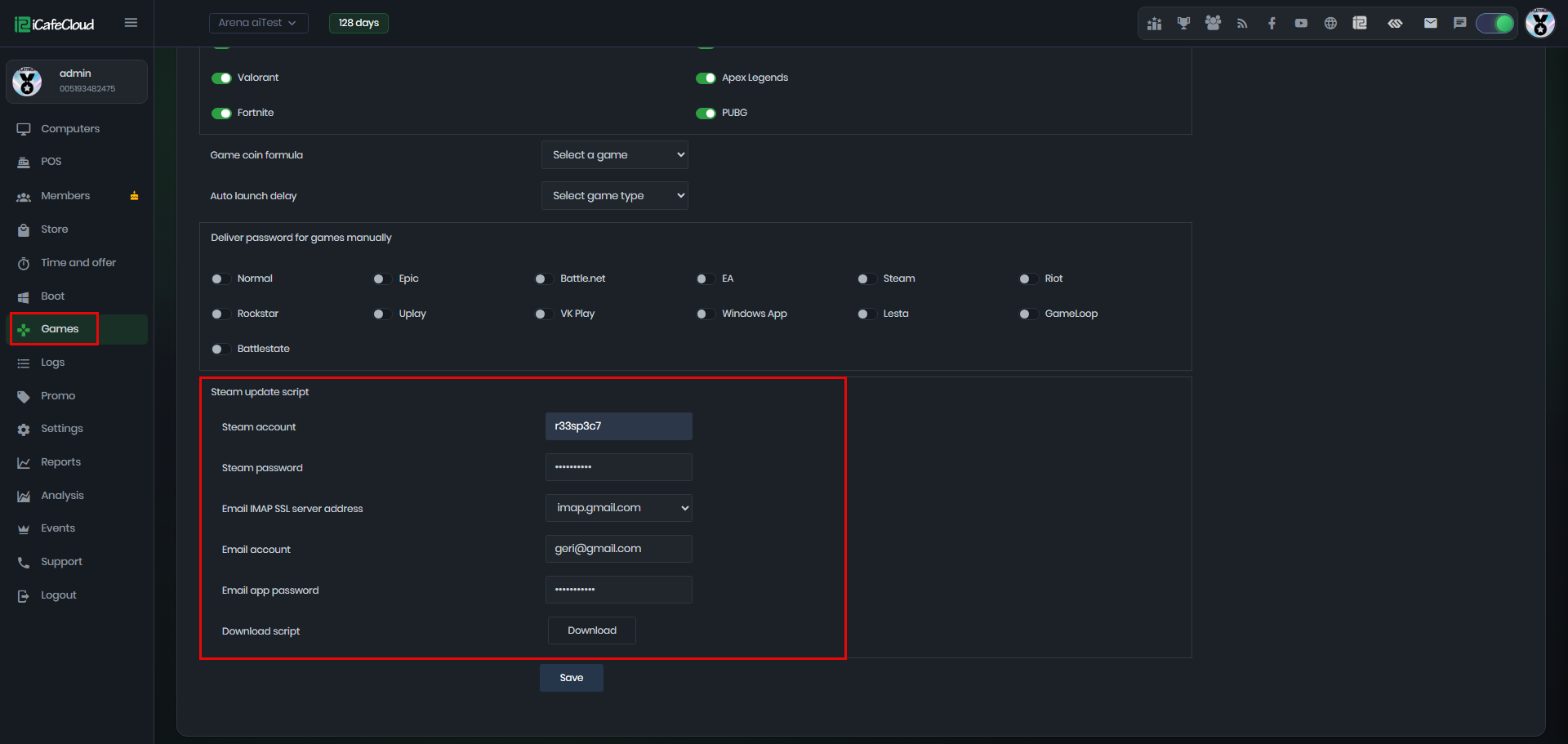The image size is (1568, 744).
Task: Click the iCafeCloud logo
Action: tap(54, 25)
